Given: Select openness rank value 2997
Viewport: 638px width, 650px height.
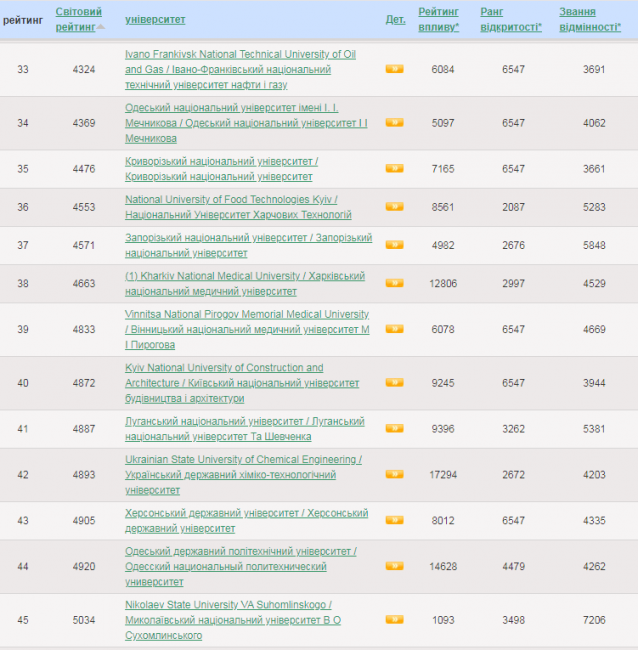Looking at the screenshot, I should pyautogui.click(x=513, y=284).
